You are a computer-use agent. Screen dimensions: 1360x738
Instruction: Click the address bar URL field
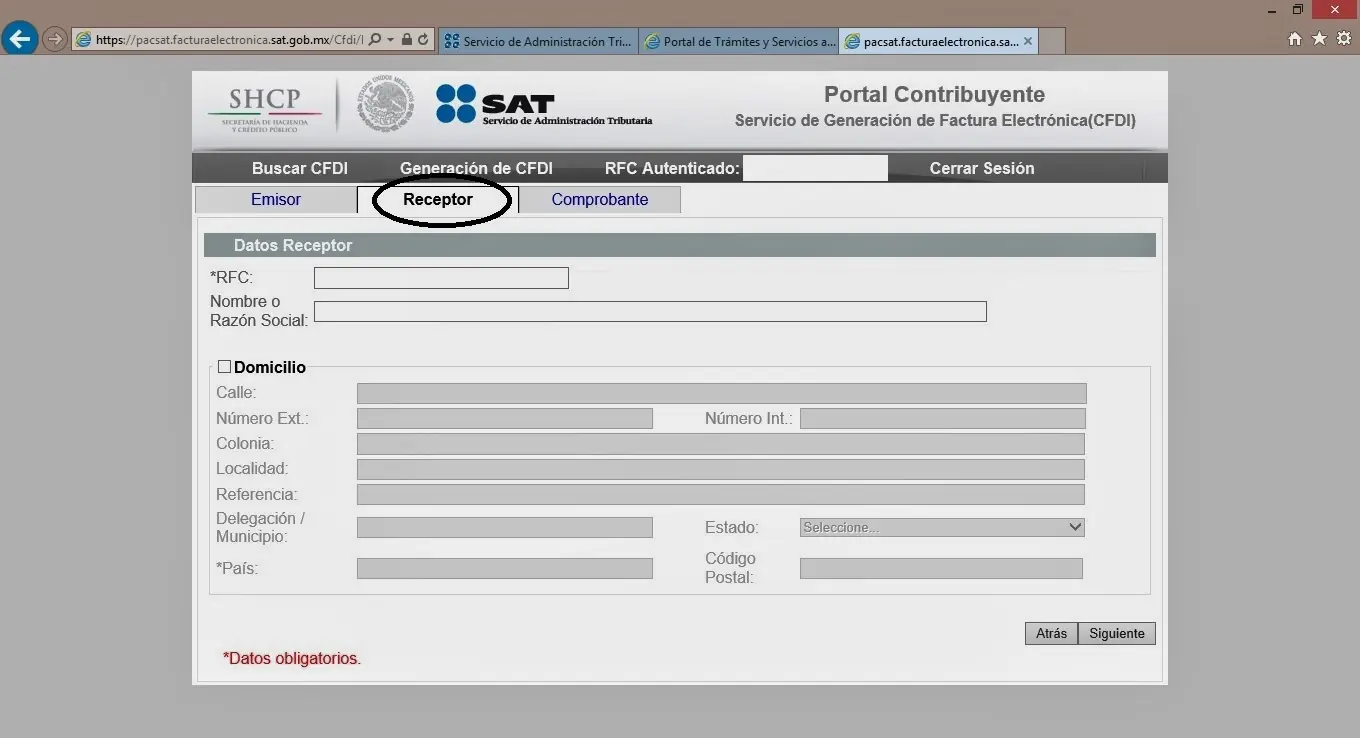pyautogui.click(x=230, y=40)
